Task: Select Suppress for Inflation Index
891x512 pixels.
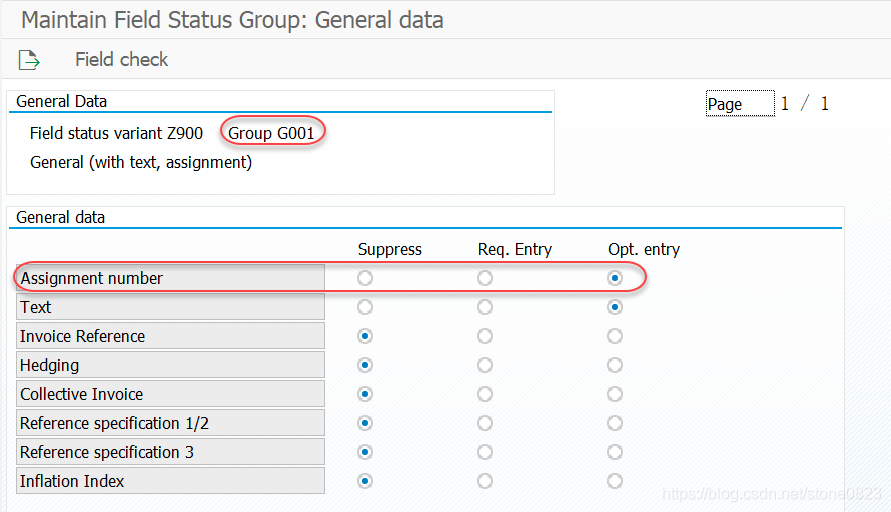Action: point(365,481)
